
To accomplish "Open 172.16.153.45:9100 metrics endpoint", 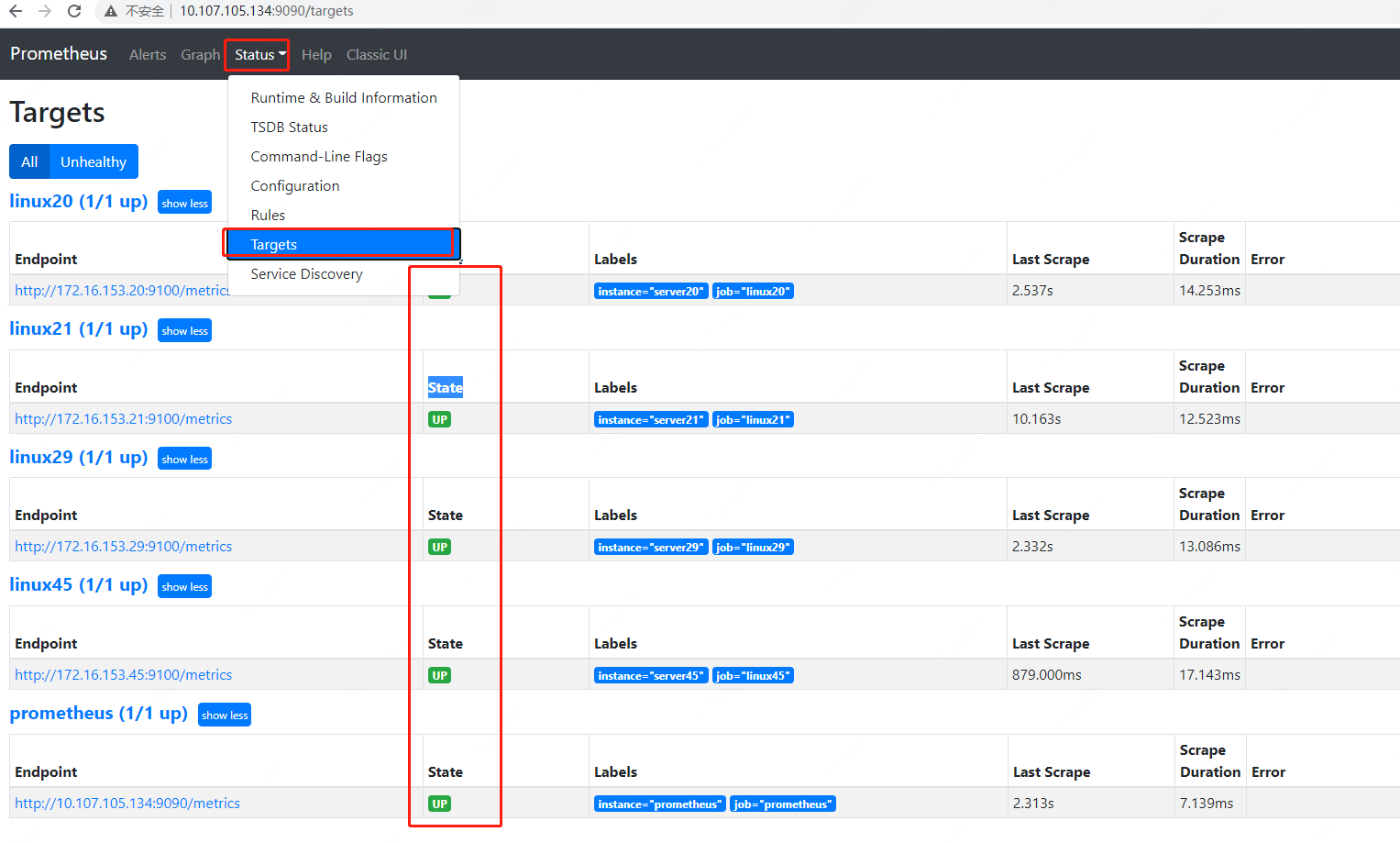I will point(124,675).
